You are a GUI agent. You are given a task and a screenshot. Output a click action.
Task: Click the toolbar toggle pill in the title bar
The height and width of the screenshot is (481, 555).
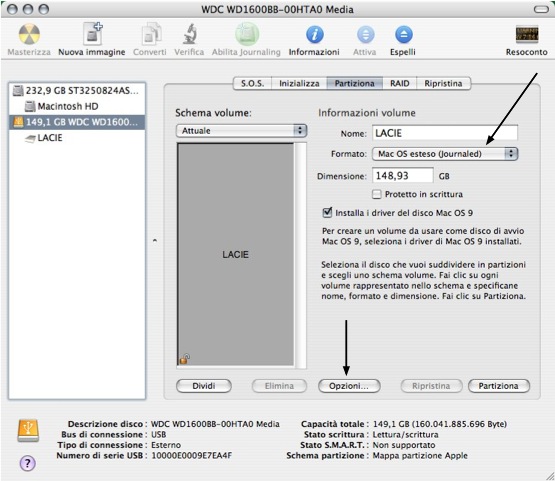541,10
